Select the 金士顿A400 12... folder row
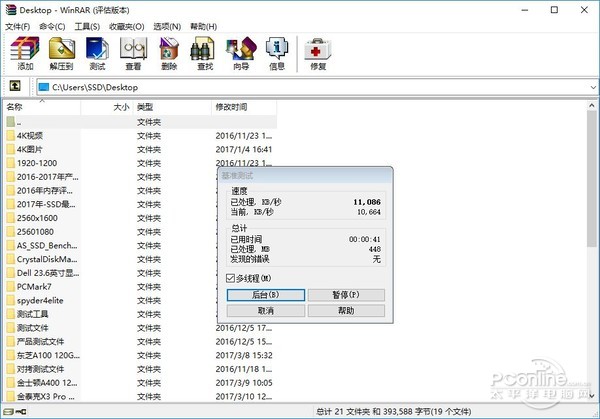The width and height of the screenshot is (600, 419). pyautogui.click(x=140, y=383)
